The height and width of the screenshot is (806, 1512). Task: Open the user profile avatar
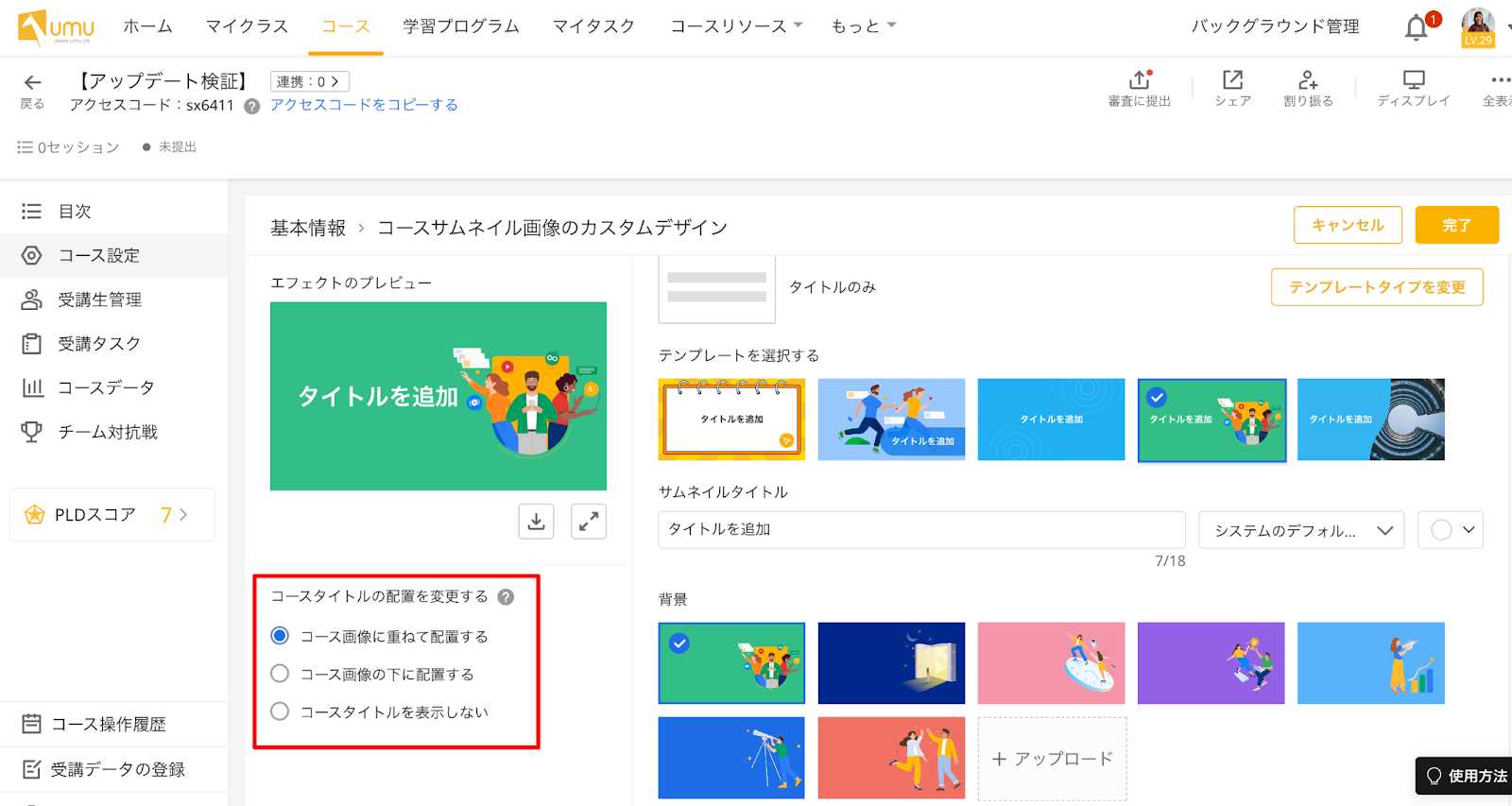(1478, 26)
